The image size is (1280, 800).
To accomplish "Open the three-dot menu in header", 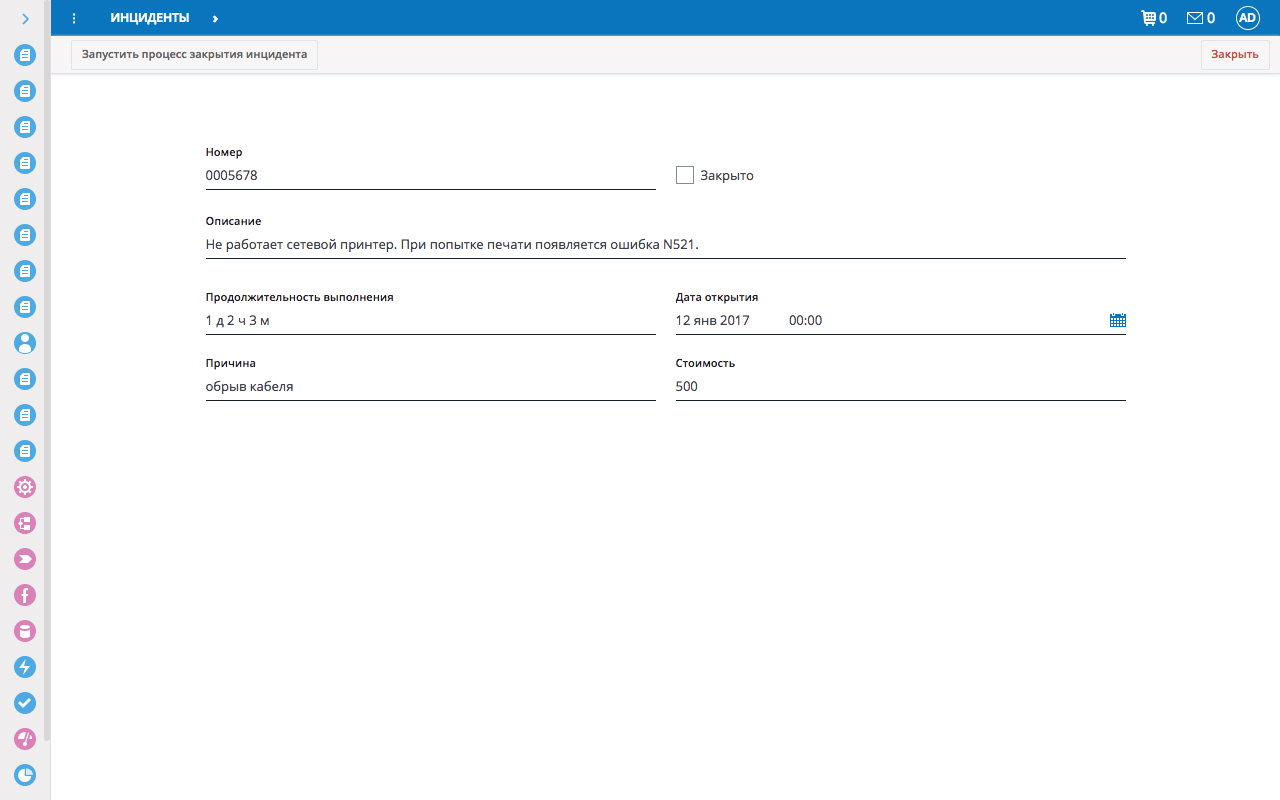I will [x=74, y=18].
